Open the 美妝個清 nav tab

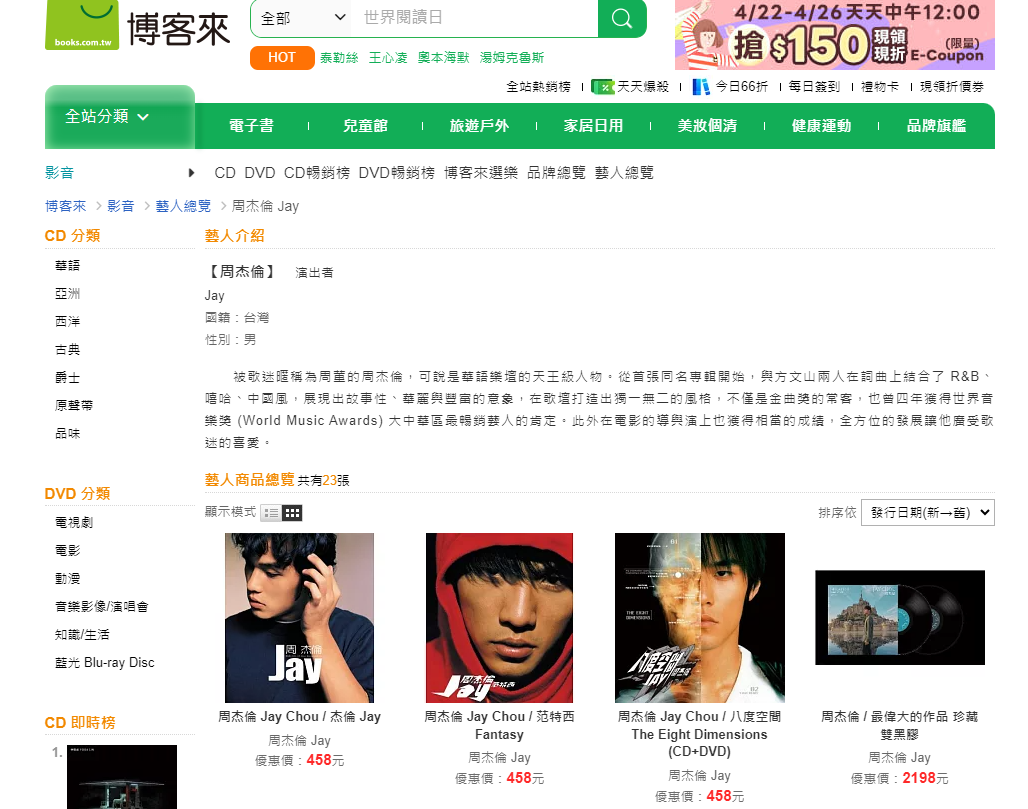[707, 126]
